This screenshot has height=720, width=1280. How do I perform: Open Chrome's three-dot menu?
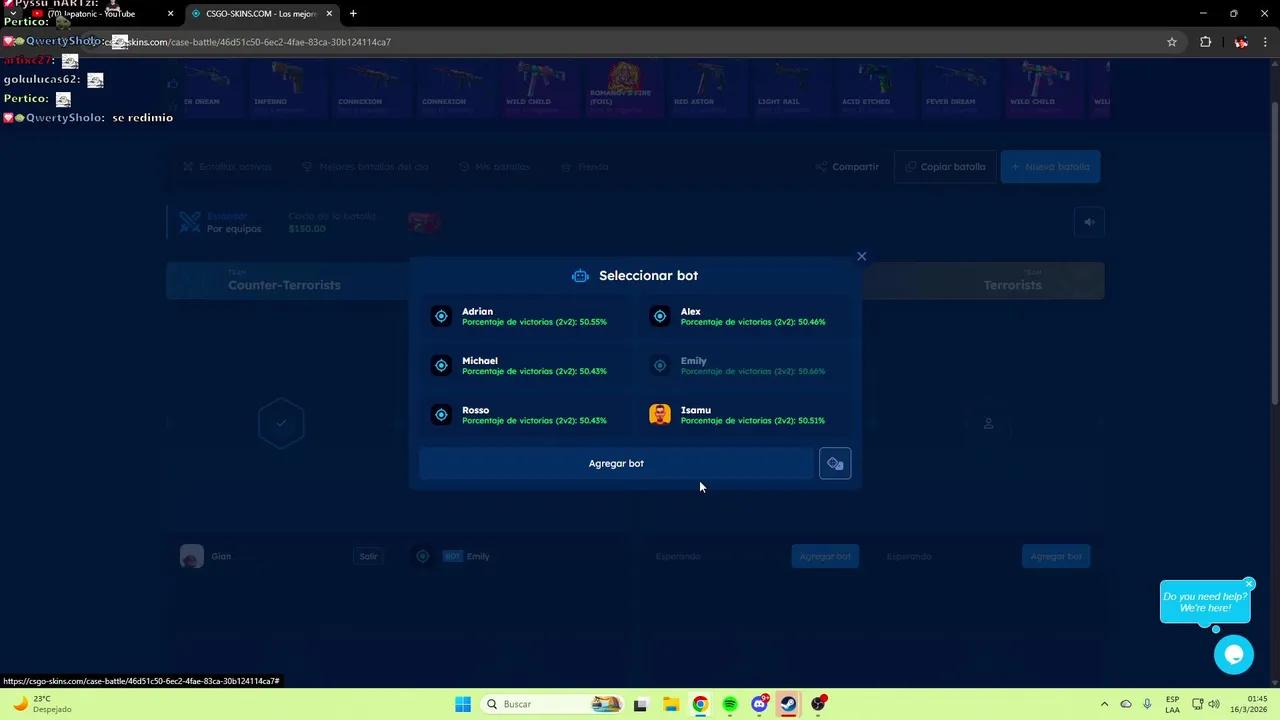tap(1263, 42)
